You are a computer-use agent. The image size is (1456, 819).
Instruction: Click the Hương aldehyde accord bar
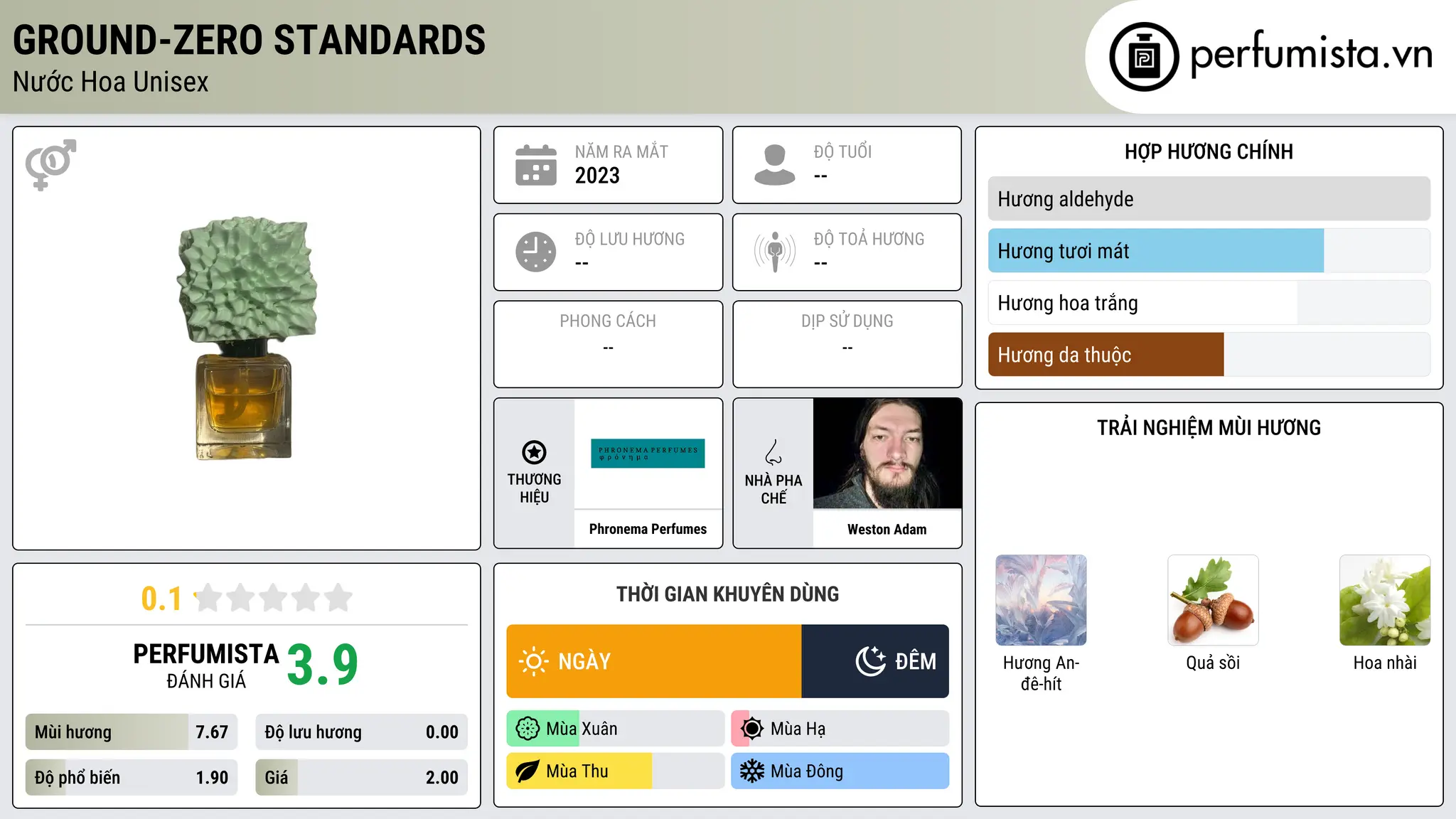[x=1209, y=199]
